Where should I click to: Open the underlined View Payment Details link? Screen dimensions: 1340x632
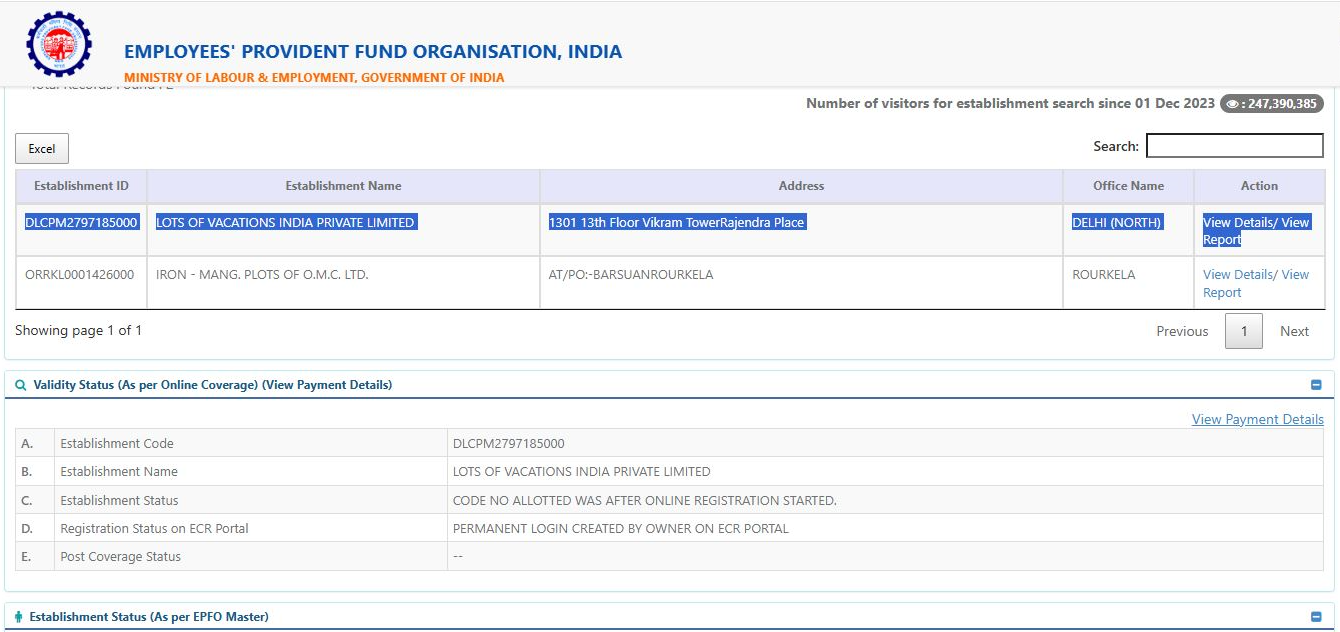(x=1257, y=420)
